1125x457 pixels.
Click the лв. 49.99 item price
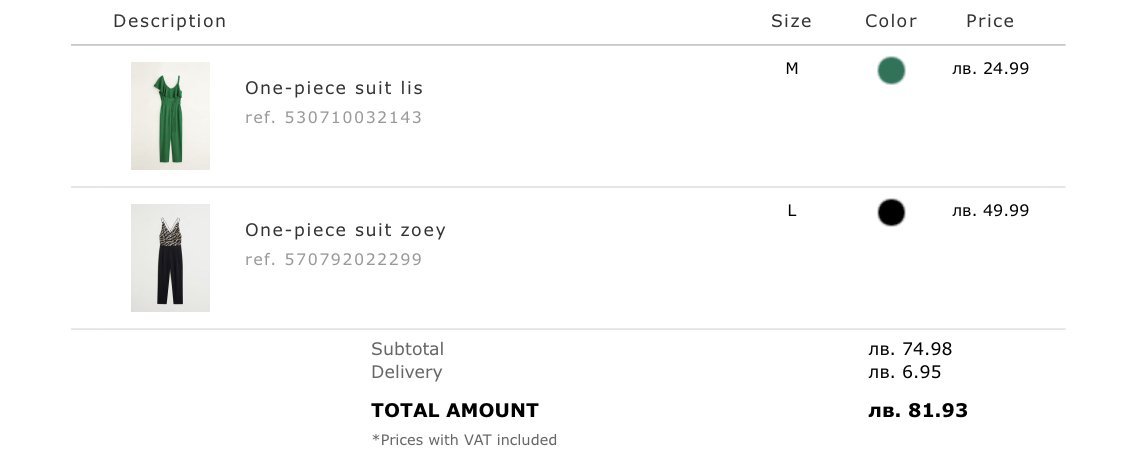pos(990,211)
